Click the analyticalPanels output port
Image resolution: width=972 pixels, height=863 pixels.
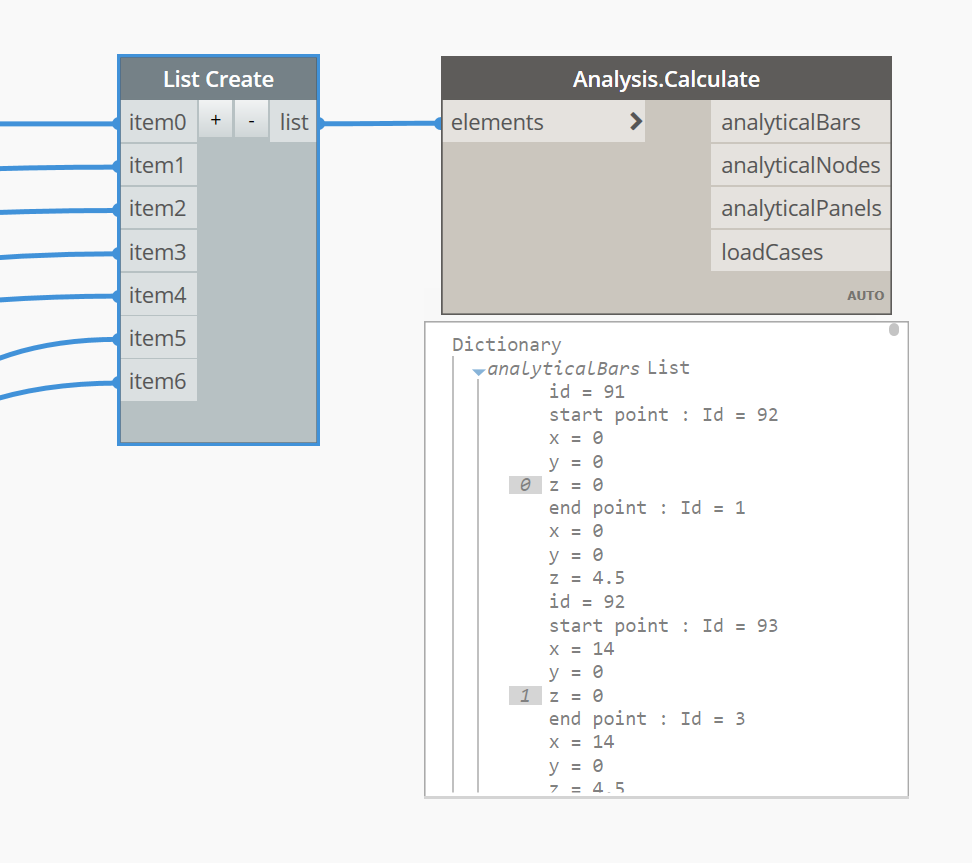(x=800, y=208)
